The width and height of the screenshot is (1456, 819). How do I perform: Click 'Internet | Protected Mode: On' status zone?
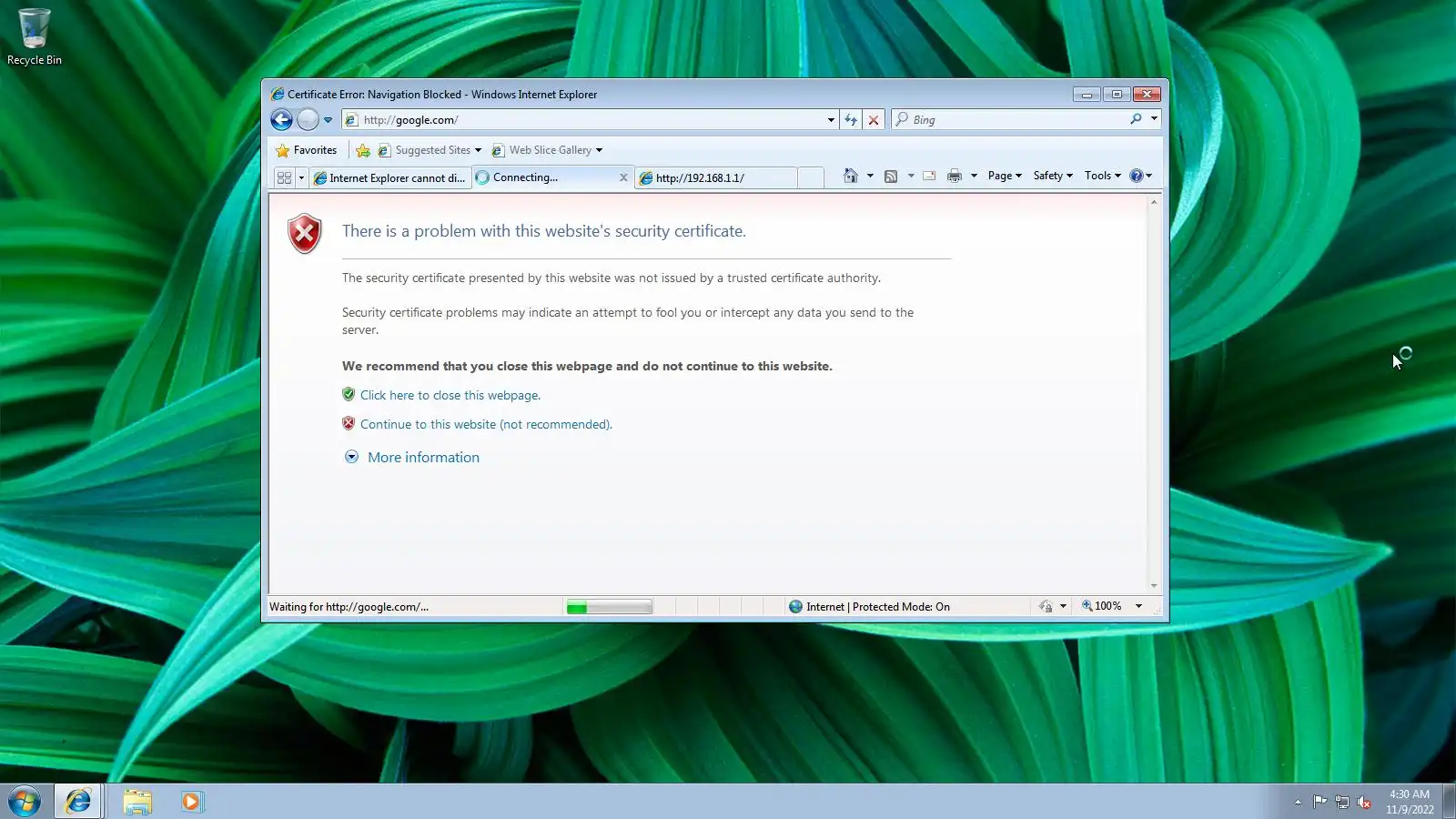[x=869, y=607]
